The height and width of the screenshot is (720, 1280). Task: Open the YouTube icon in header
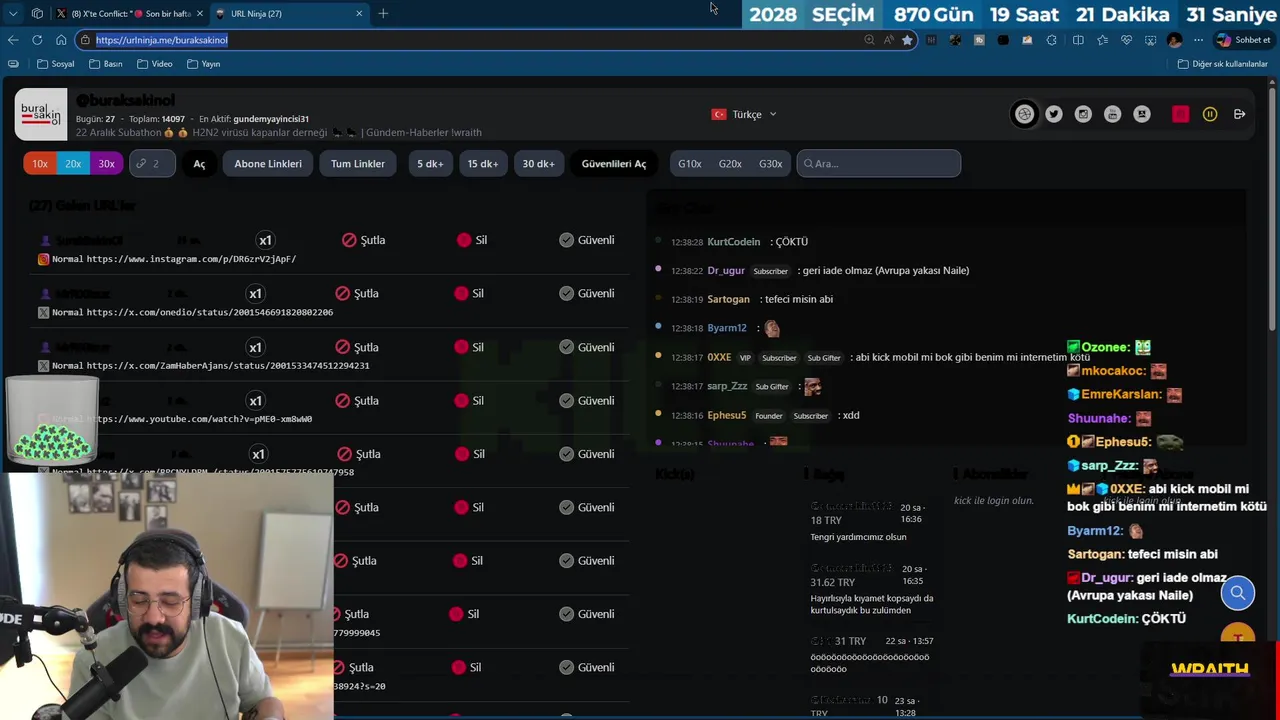pyautogui.click(x=1112, y=114)
